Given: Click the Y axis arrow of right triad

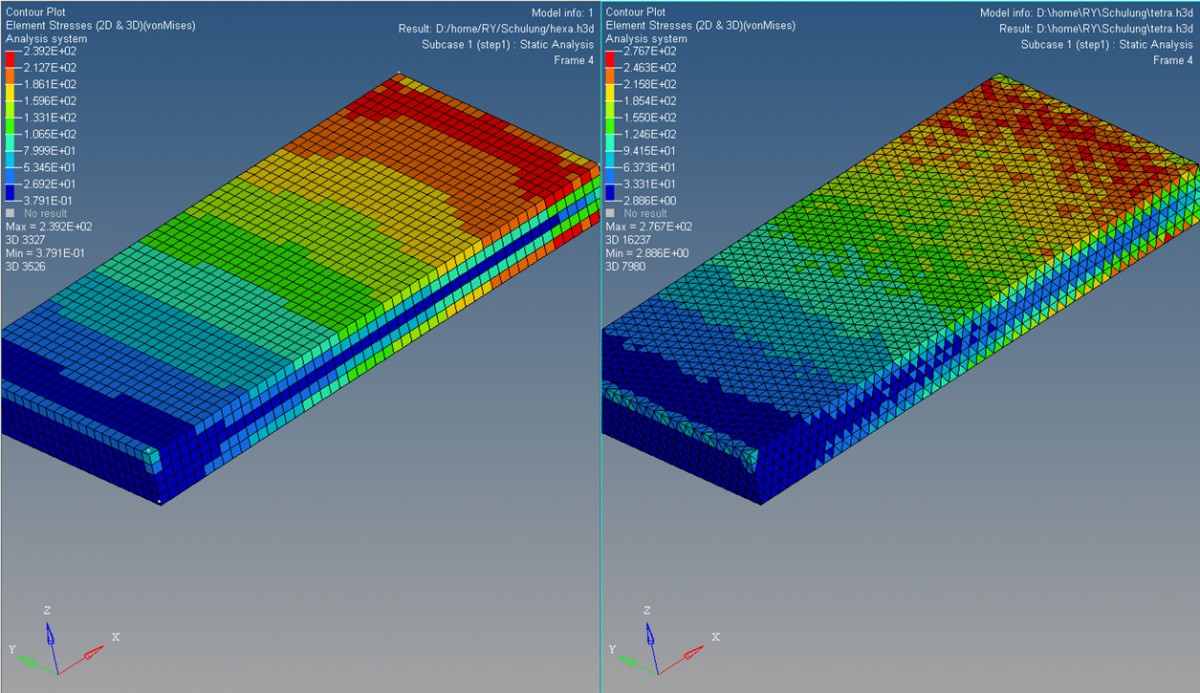Looking at the screenshot, I should (x=630, y=661).
